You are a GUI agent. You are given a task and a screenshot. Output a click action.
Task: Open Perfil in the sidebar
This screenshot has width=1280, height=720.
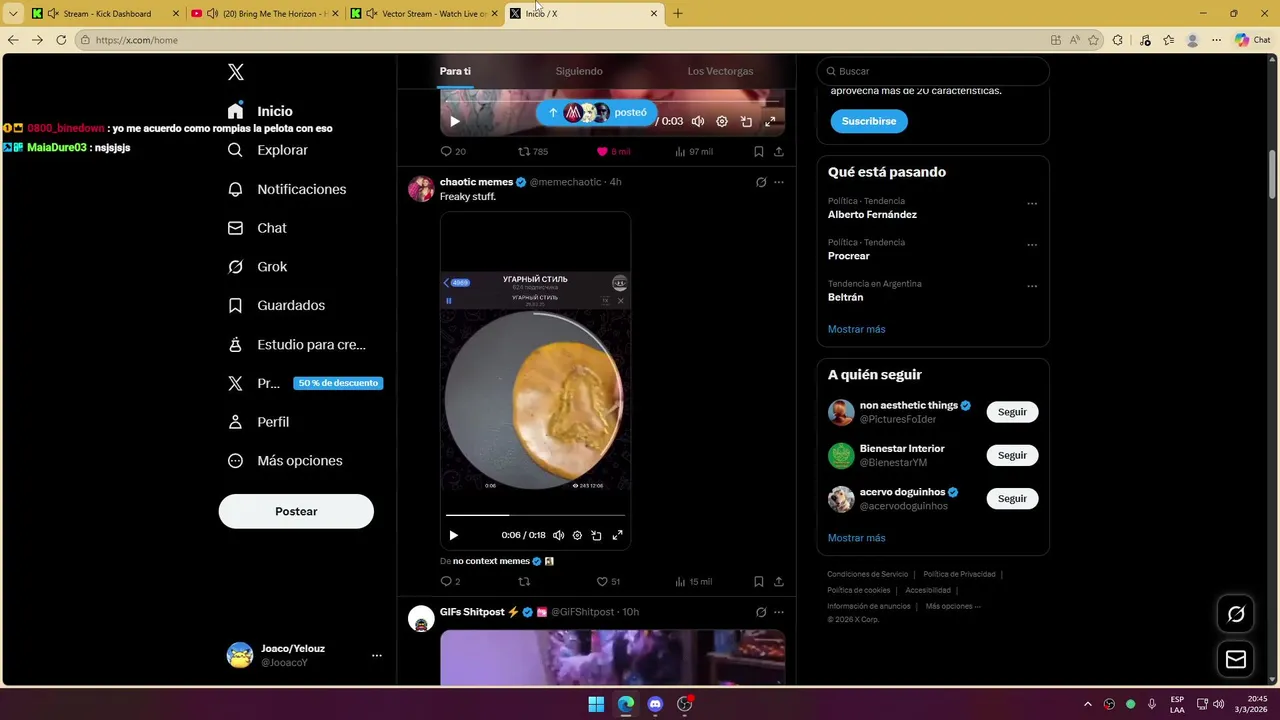[x=258, y=422]
